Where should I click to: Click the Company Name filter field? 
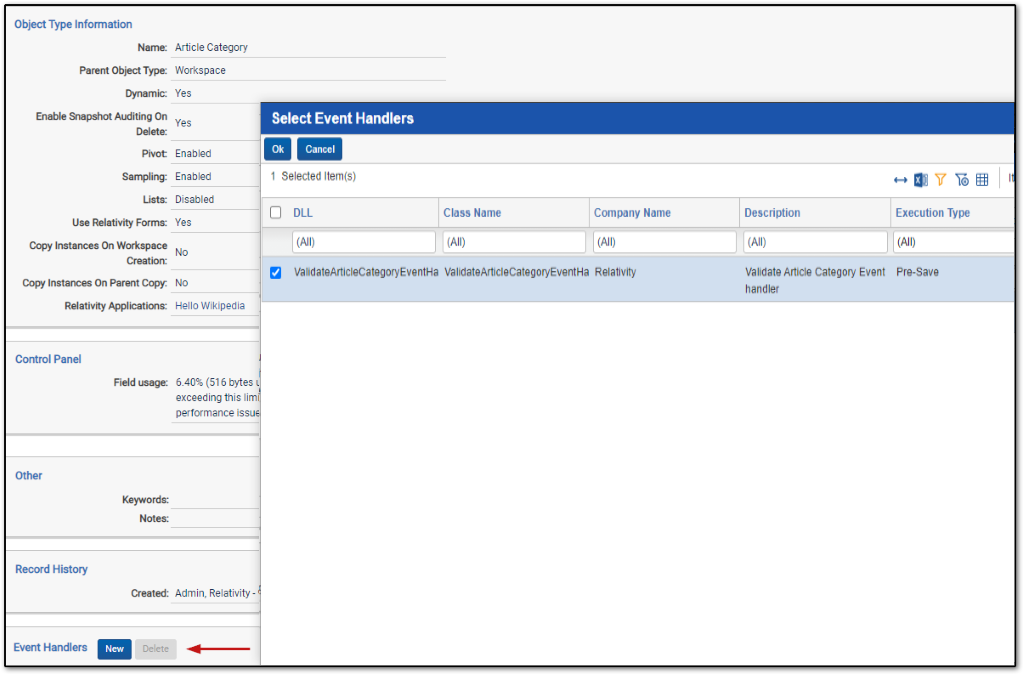click(664, 242)
